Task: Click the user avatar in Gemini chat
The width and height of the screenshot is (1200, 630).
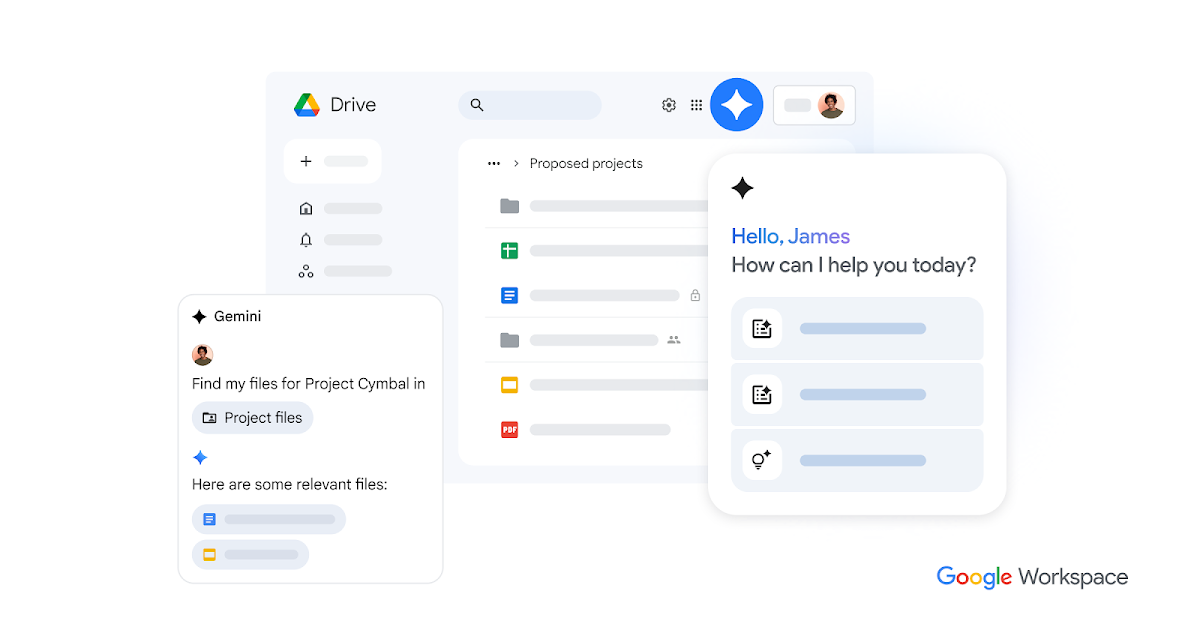Action: (x=203, y=355)
